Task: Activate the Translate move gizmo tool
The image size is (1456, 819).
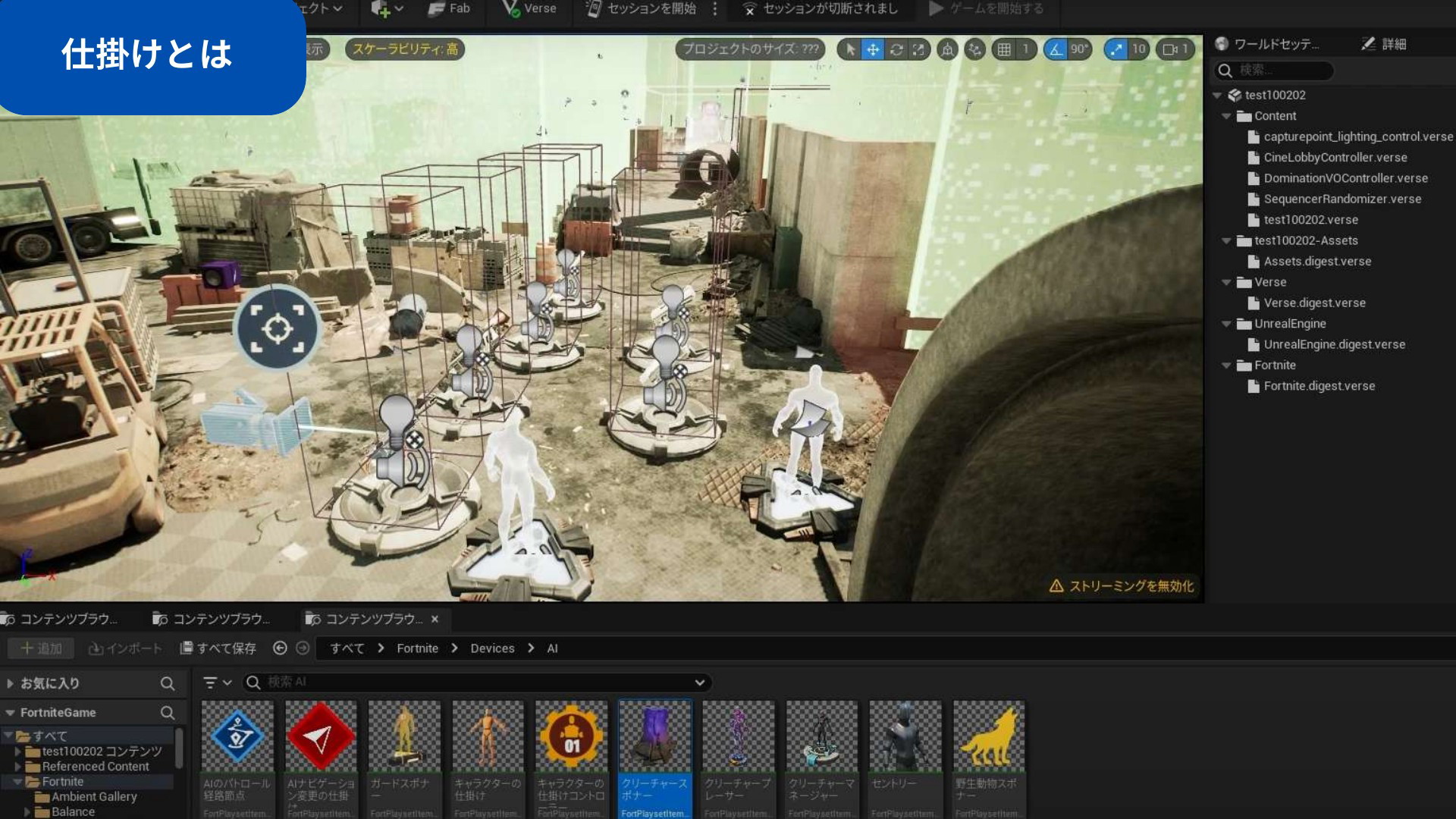Action: pos(873,49)
